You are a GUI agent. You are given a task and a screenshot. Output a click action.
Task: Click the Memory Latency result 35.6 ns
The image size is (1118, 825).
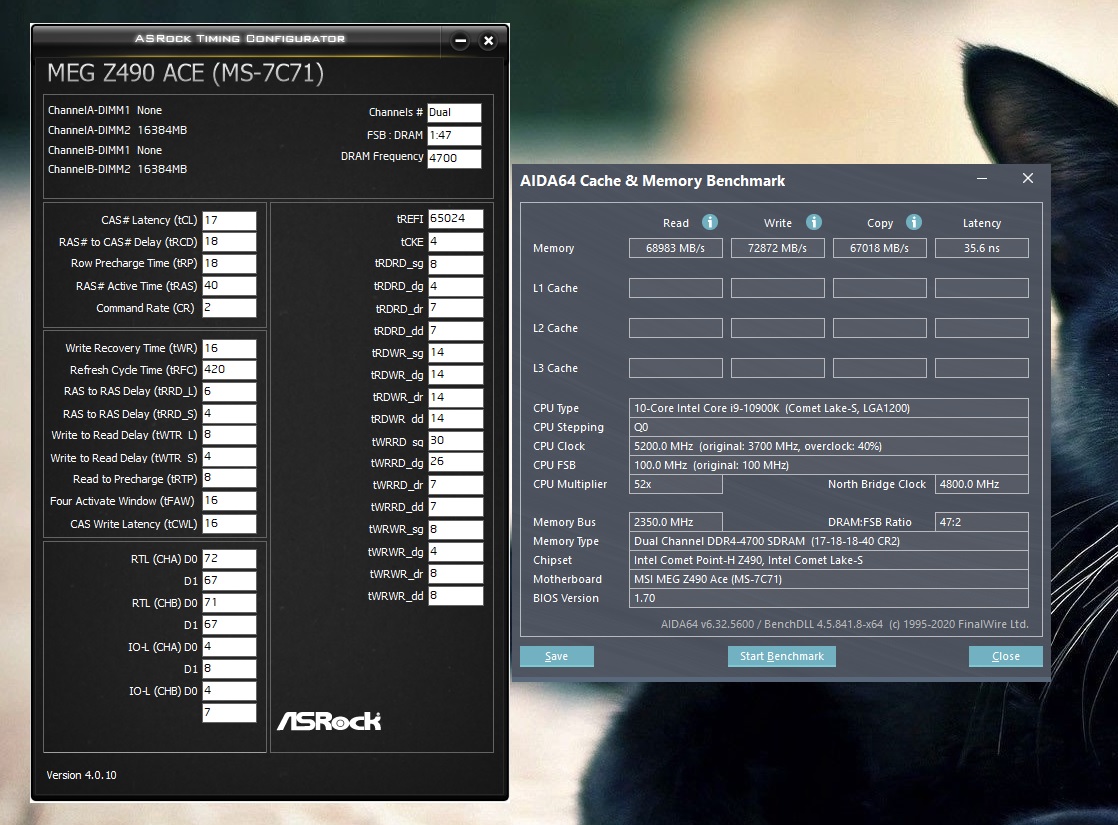(x=981, y=248)
